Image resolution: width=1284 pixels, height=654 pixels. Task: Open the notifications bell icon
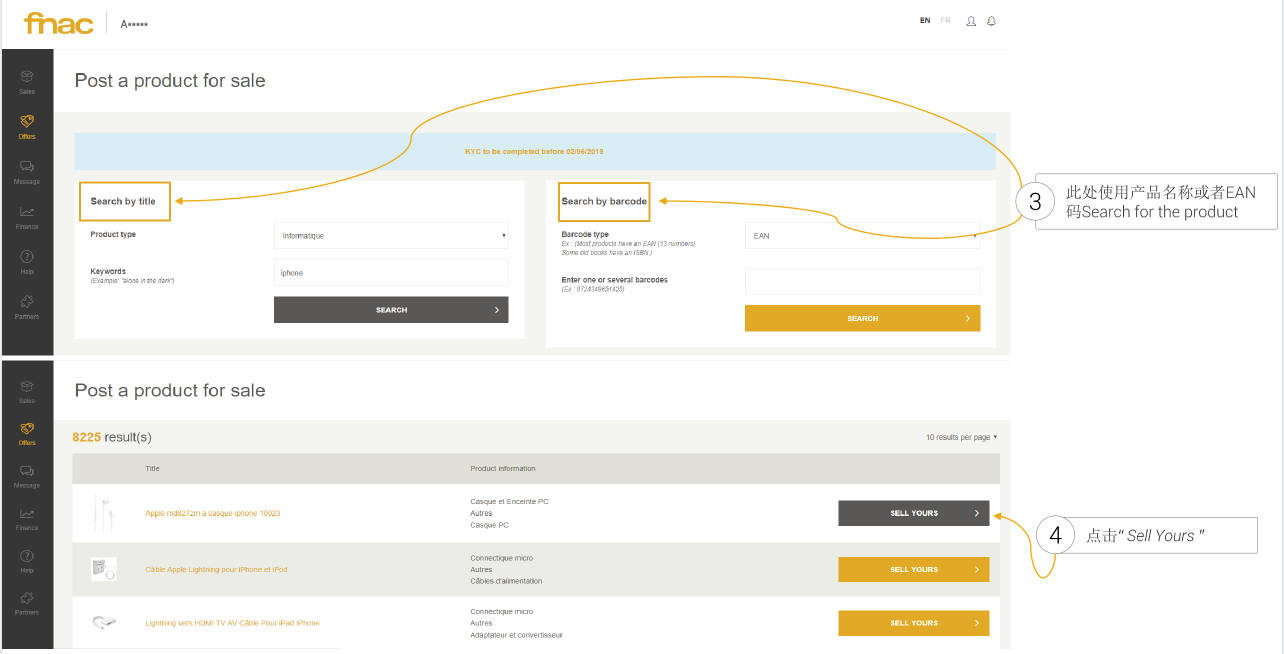coord(991,21)
